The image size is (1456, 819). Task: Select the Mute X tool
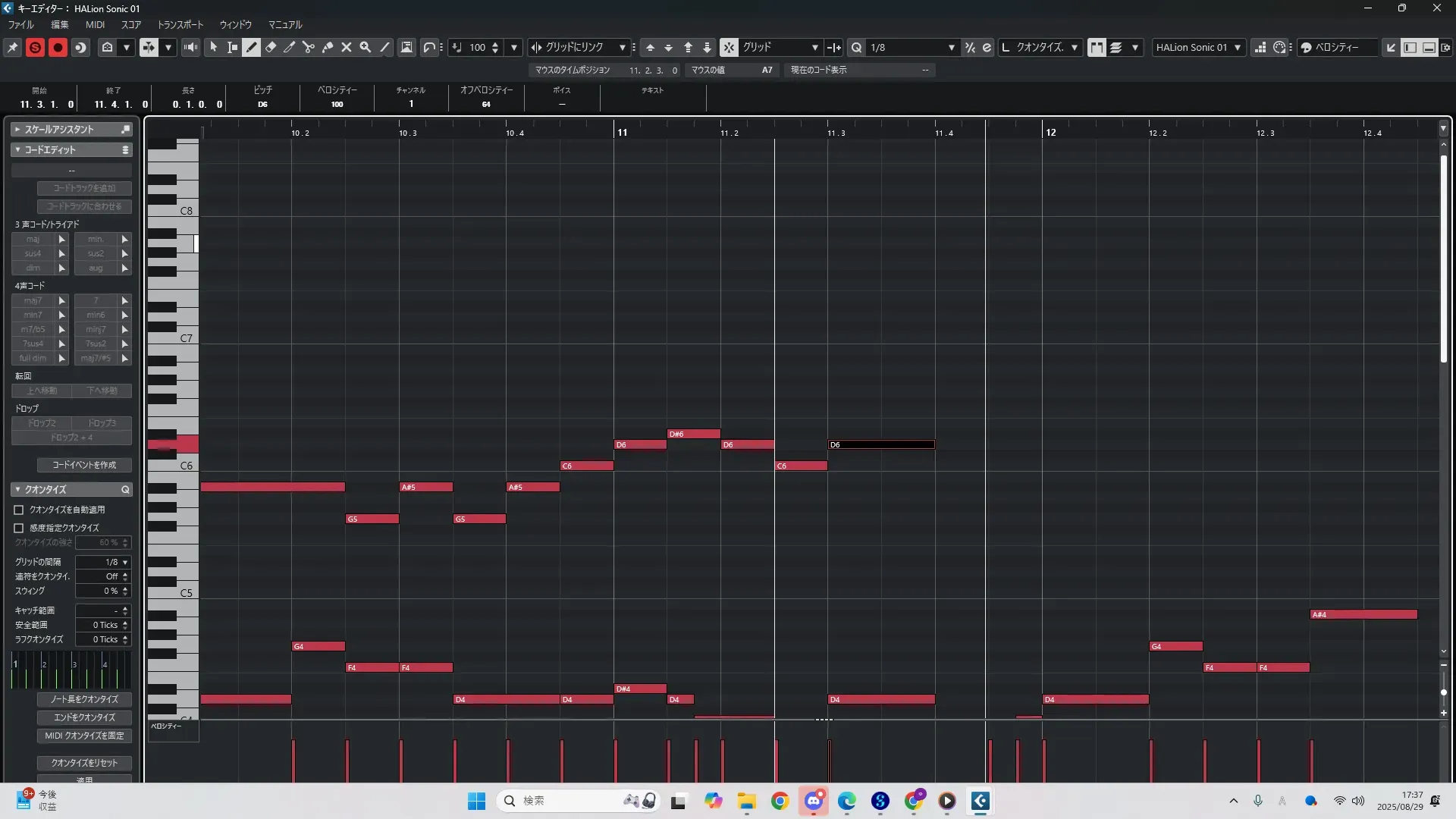coord(347,47)
